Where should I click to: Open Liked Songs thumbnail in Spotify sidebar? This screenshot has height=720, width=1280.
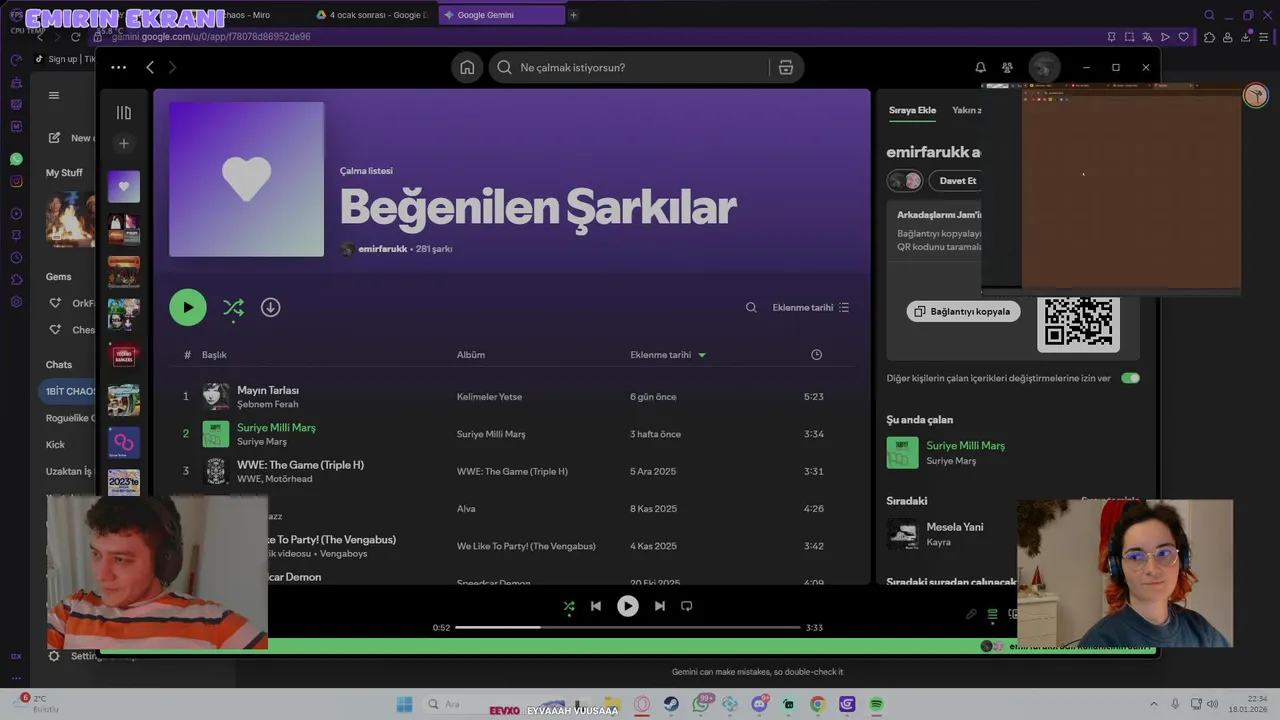124,186
